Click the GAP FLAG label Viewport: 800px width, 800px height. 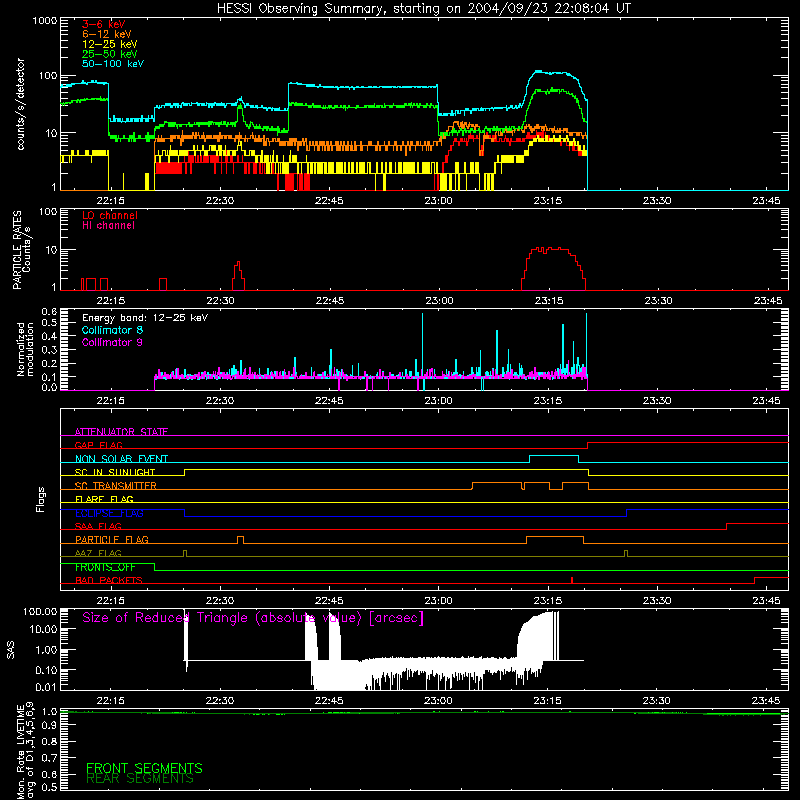[x=98, y=445]
